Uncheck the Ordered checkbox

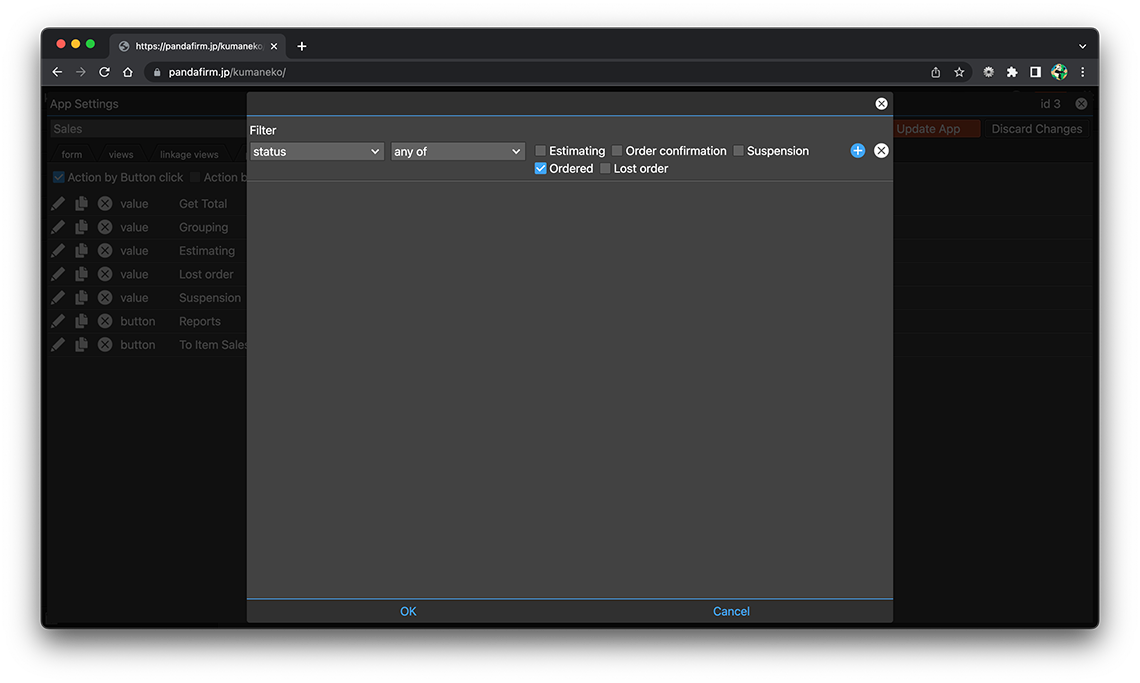(541, 169)
